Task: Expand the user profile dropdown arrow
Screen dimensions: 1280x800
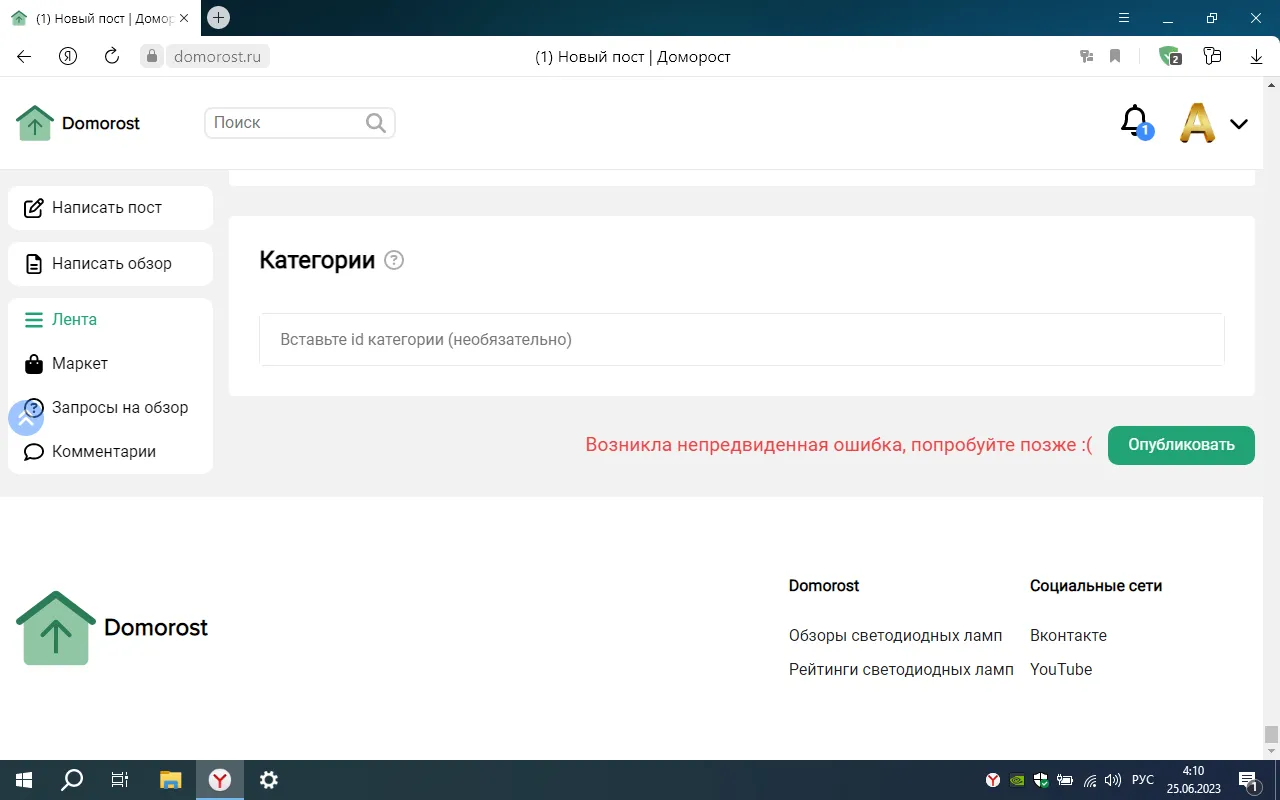Action: pos(1239,124)
